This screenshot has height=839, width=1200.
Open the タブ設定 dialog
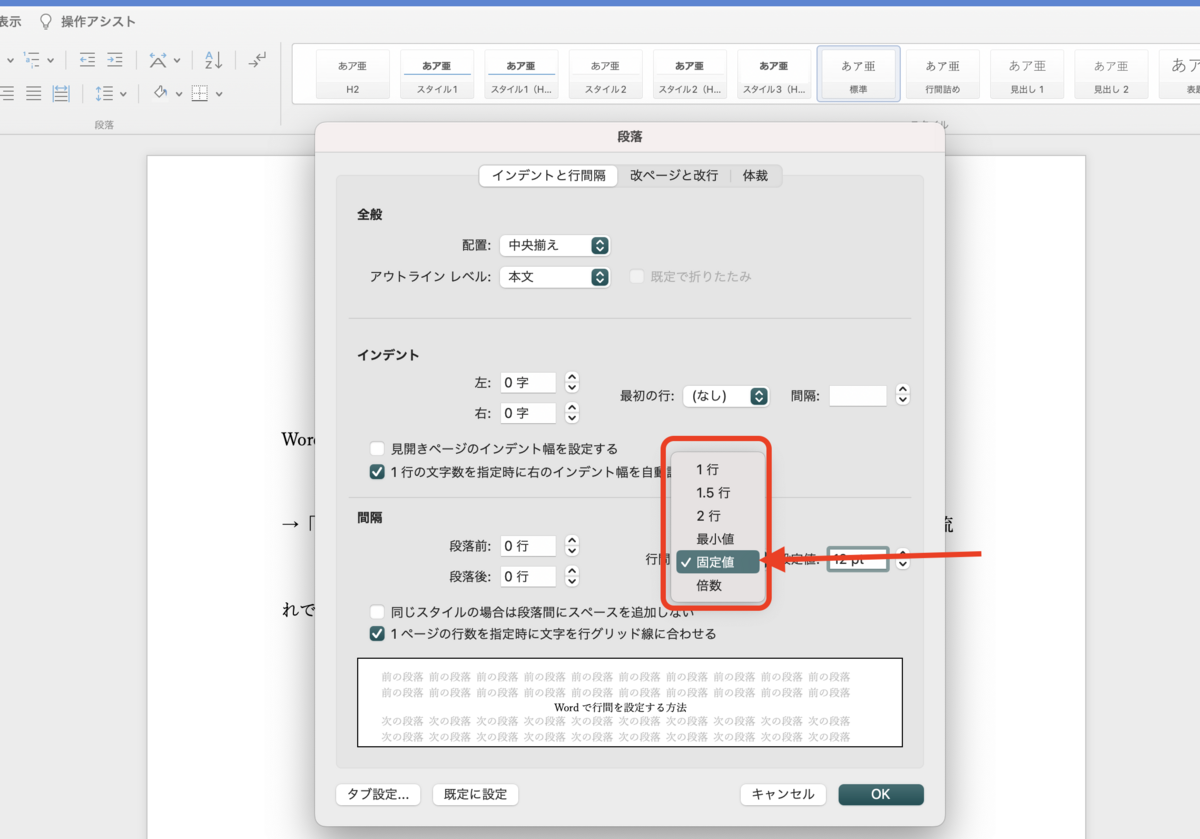[378, 794]
